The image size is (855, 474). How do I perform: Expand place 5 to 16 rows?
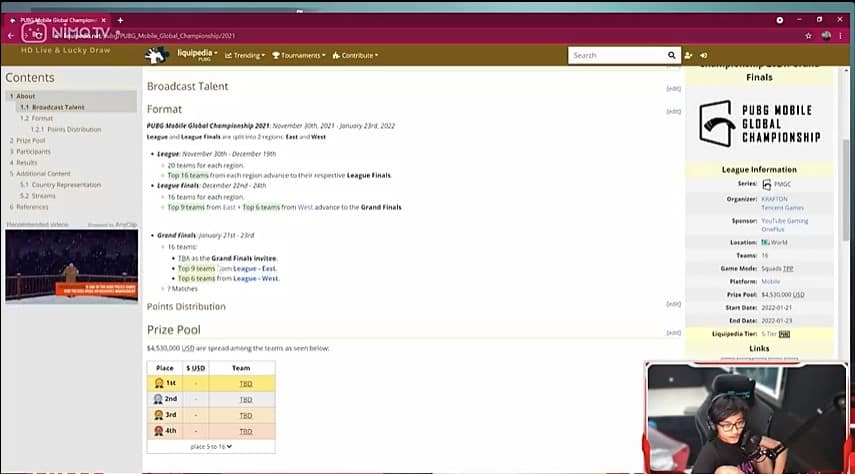coord(211,446)
